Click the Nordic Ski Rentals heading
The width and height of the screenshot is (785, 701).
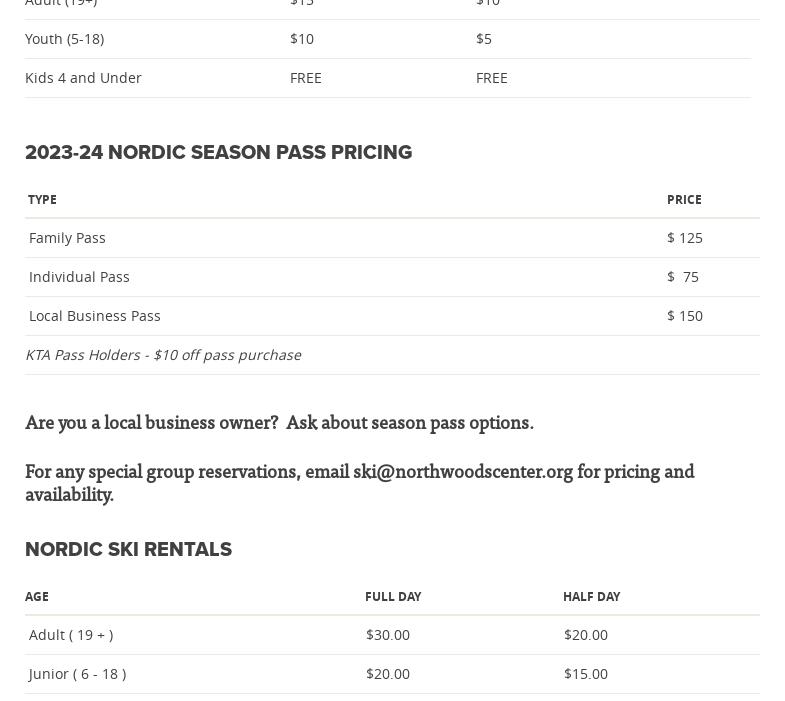coord(128,550)
